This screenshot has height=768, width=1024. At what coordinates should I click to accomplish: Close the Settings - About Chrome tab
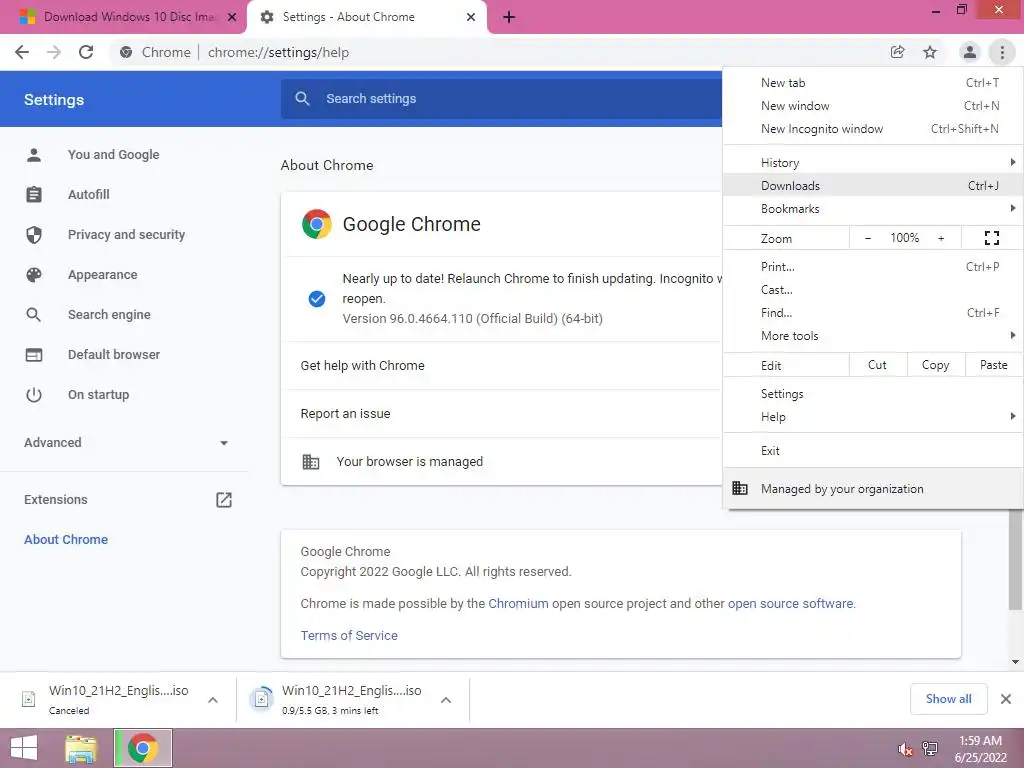coord(471,17)
